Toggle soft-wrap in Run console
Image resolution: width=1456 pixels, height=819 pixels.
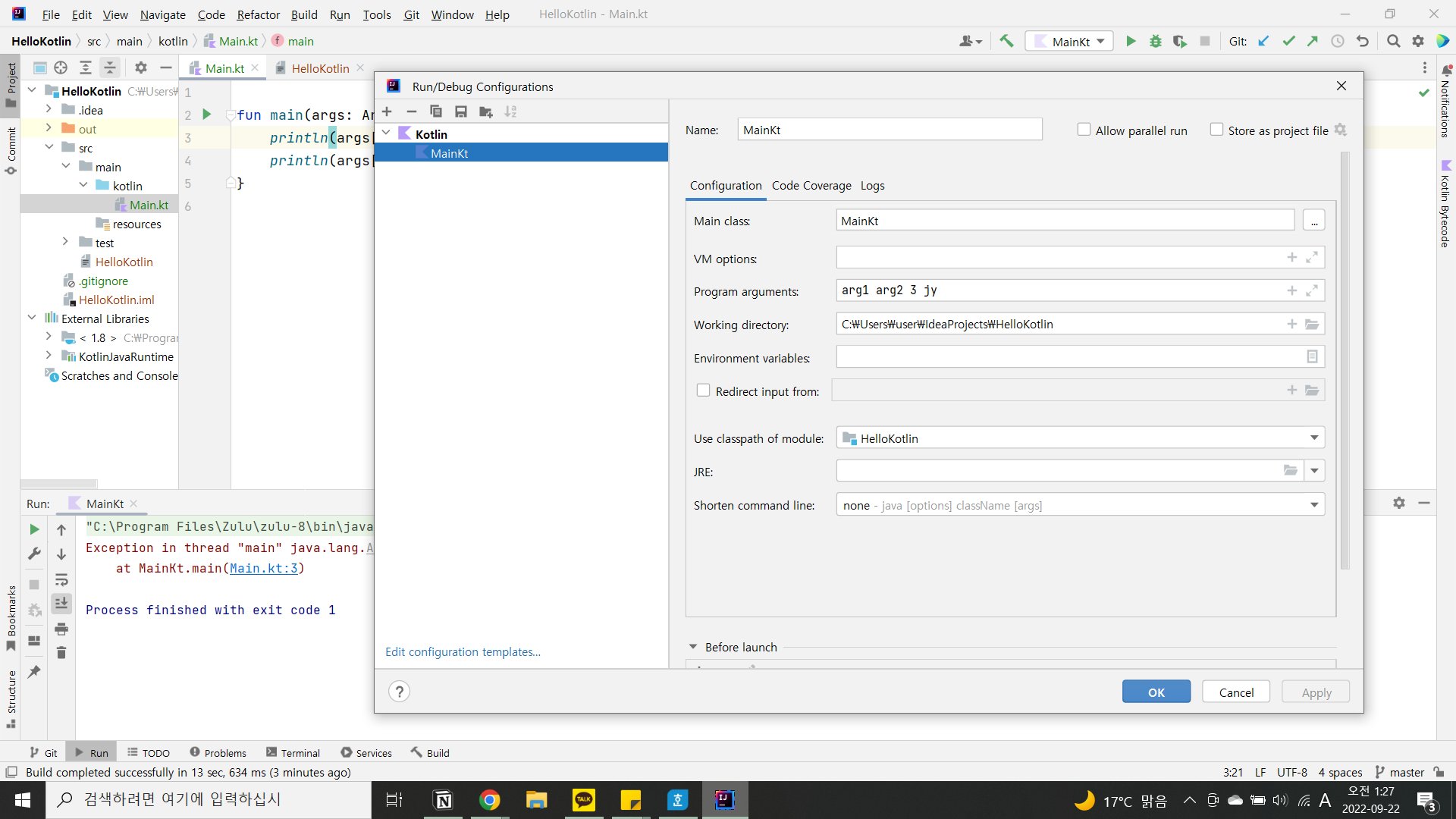tap(61, 580)
